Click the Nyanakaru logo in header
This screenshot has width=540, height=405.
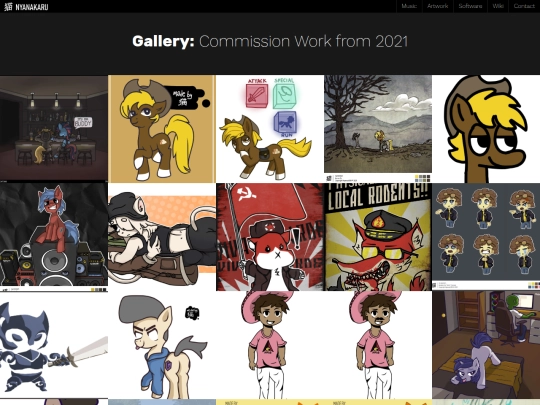tap(26, 7)
